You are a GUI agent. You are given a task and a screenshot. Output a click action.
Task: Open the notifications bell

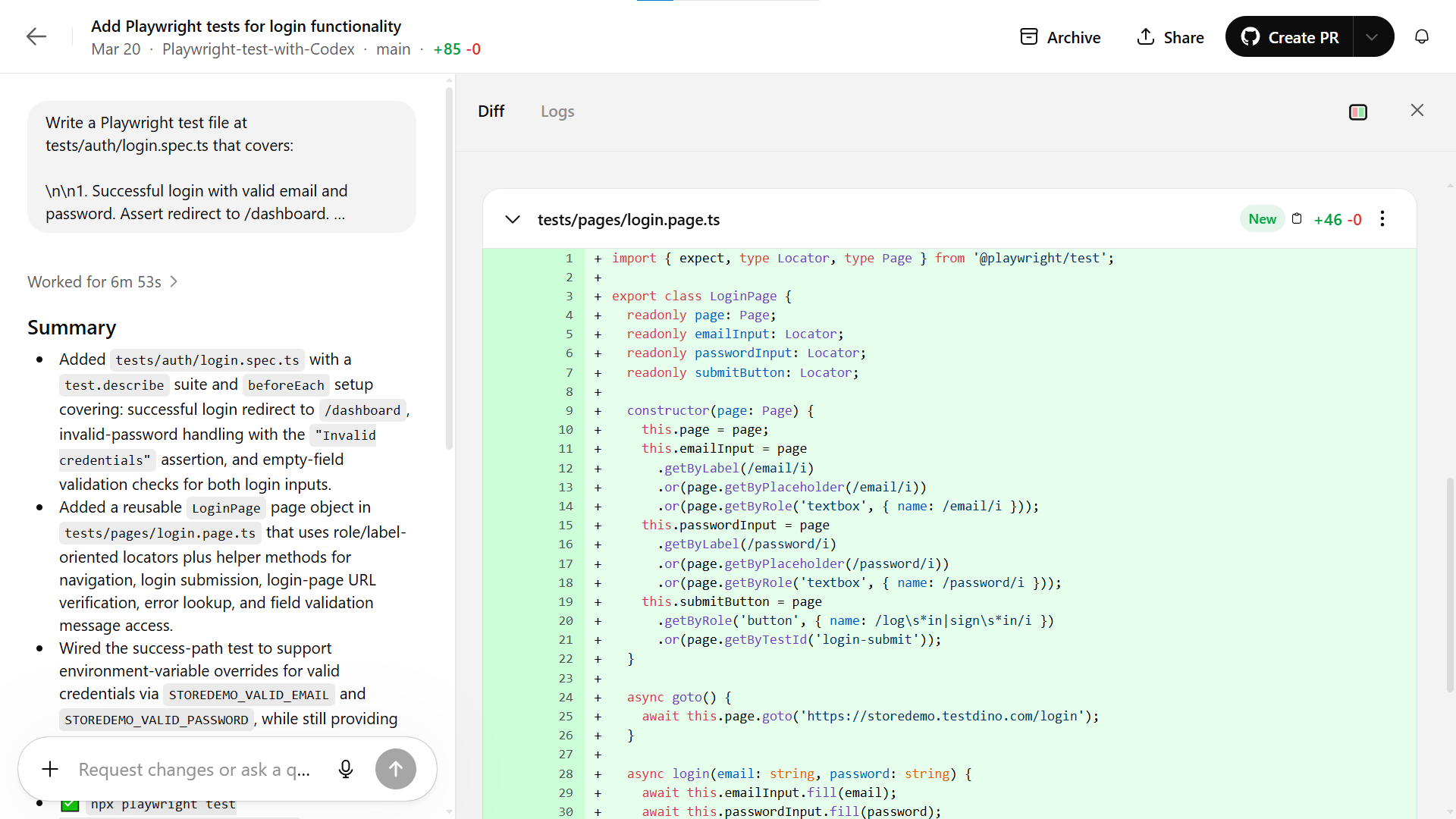pos(1422,37)
